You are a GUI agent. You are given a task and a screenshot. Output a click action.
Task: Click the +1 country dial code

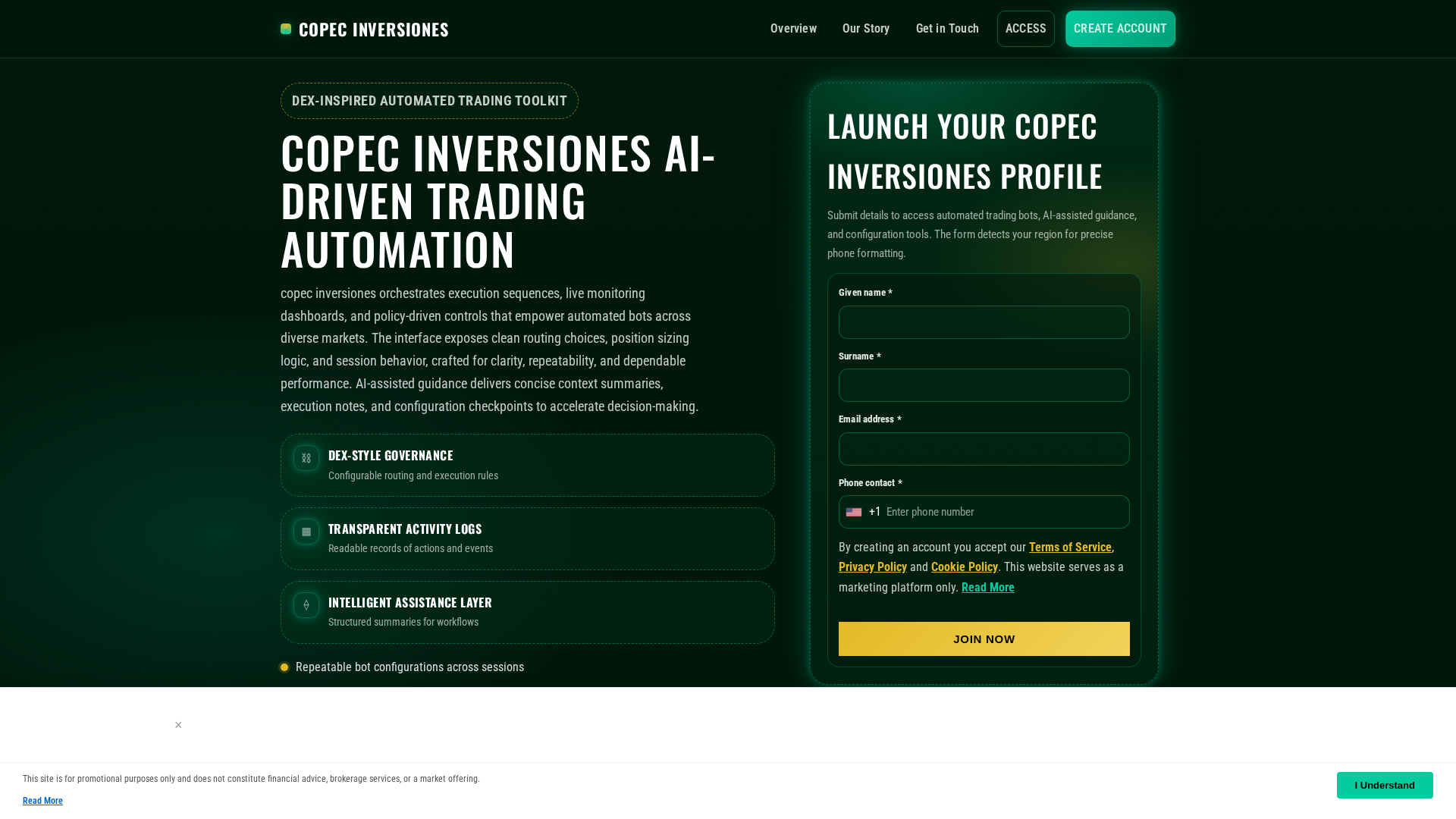point(875,512)
